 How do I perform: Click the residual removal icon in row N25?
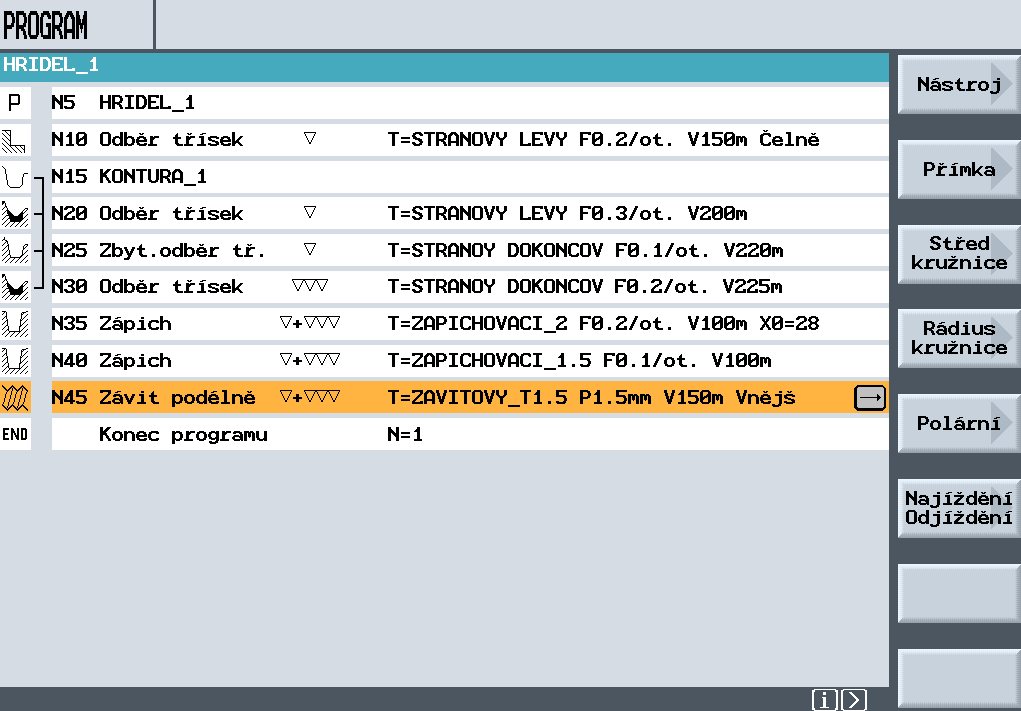pos(15,250)
